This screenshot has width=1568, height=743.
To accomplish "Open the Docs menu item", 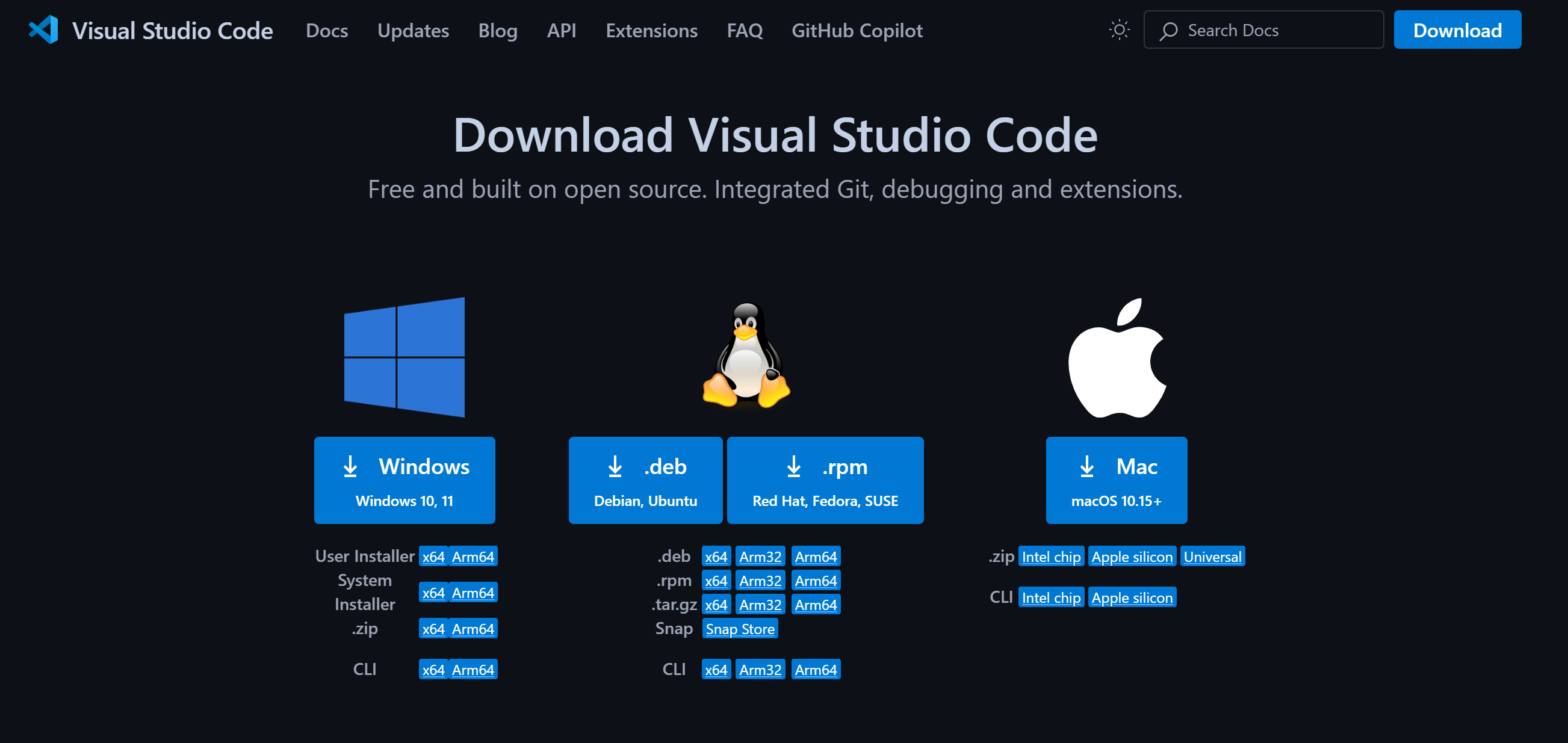I will (x=327, y=31).
